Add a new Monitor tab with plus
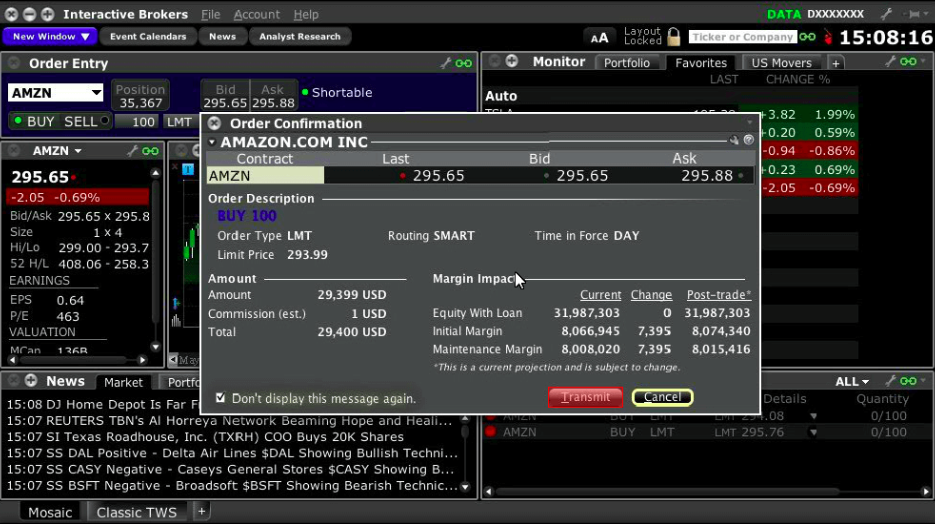The image size is (935, 524). [835, 63]
